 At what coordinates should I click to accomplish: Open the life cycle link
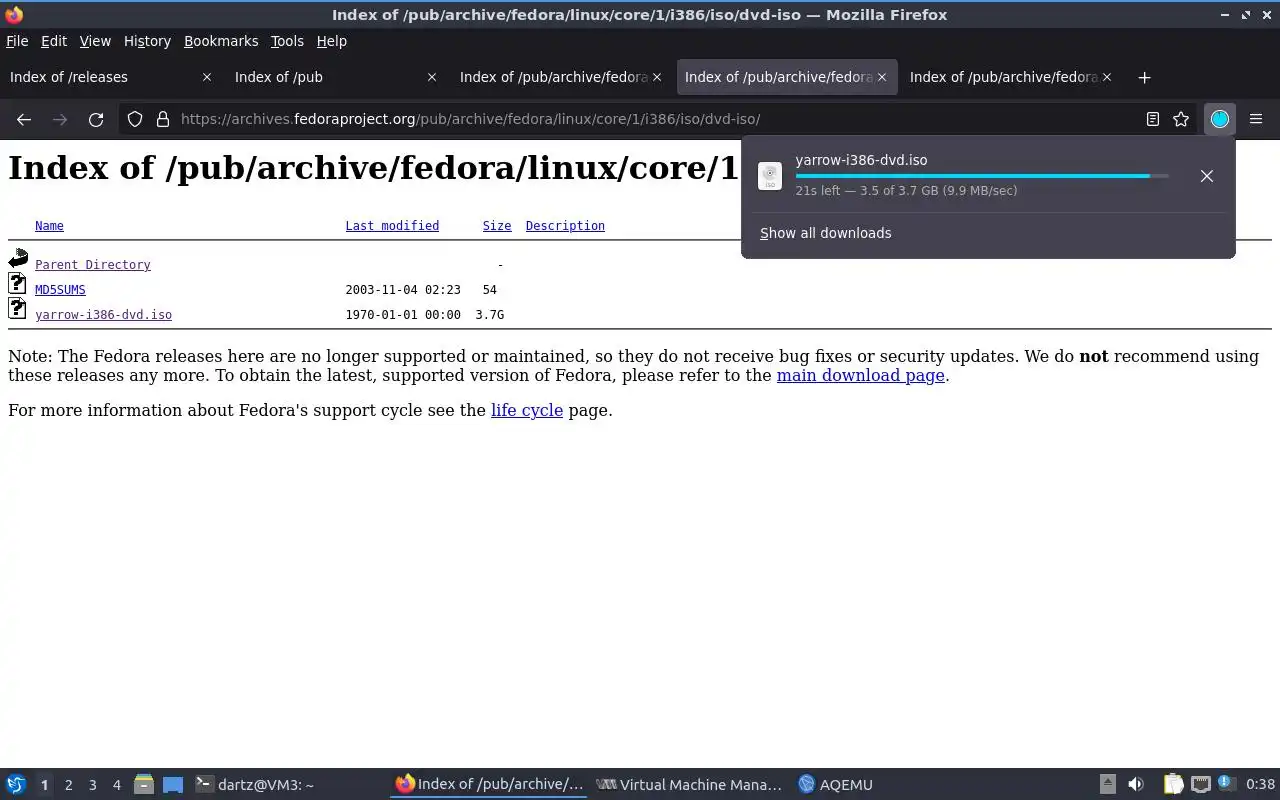(x=527, y=410)
